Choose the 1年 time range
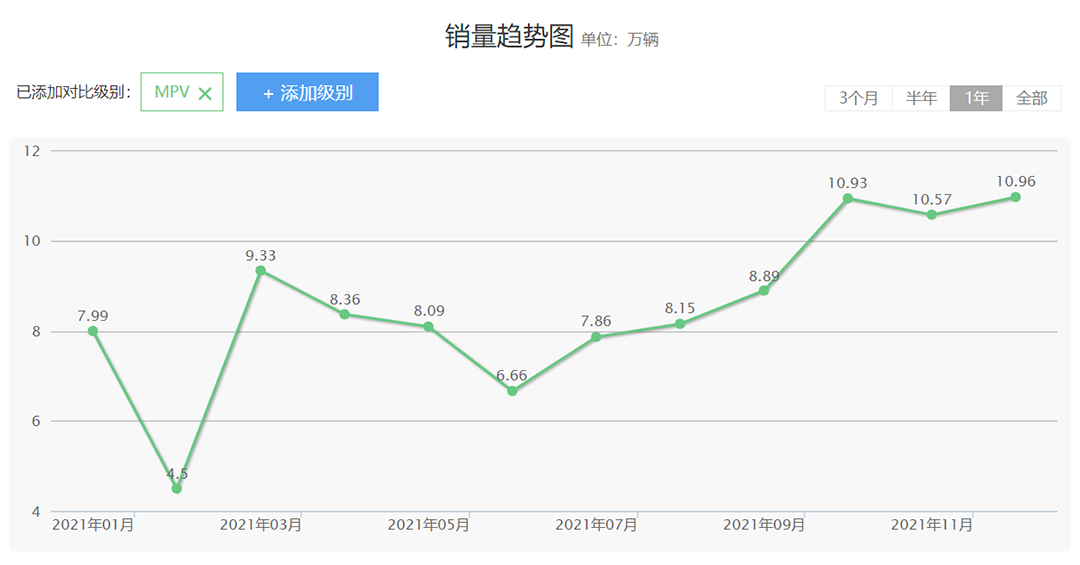Image resolution: width=1080 pixels, height=565 pixels. coord(976,98)
